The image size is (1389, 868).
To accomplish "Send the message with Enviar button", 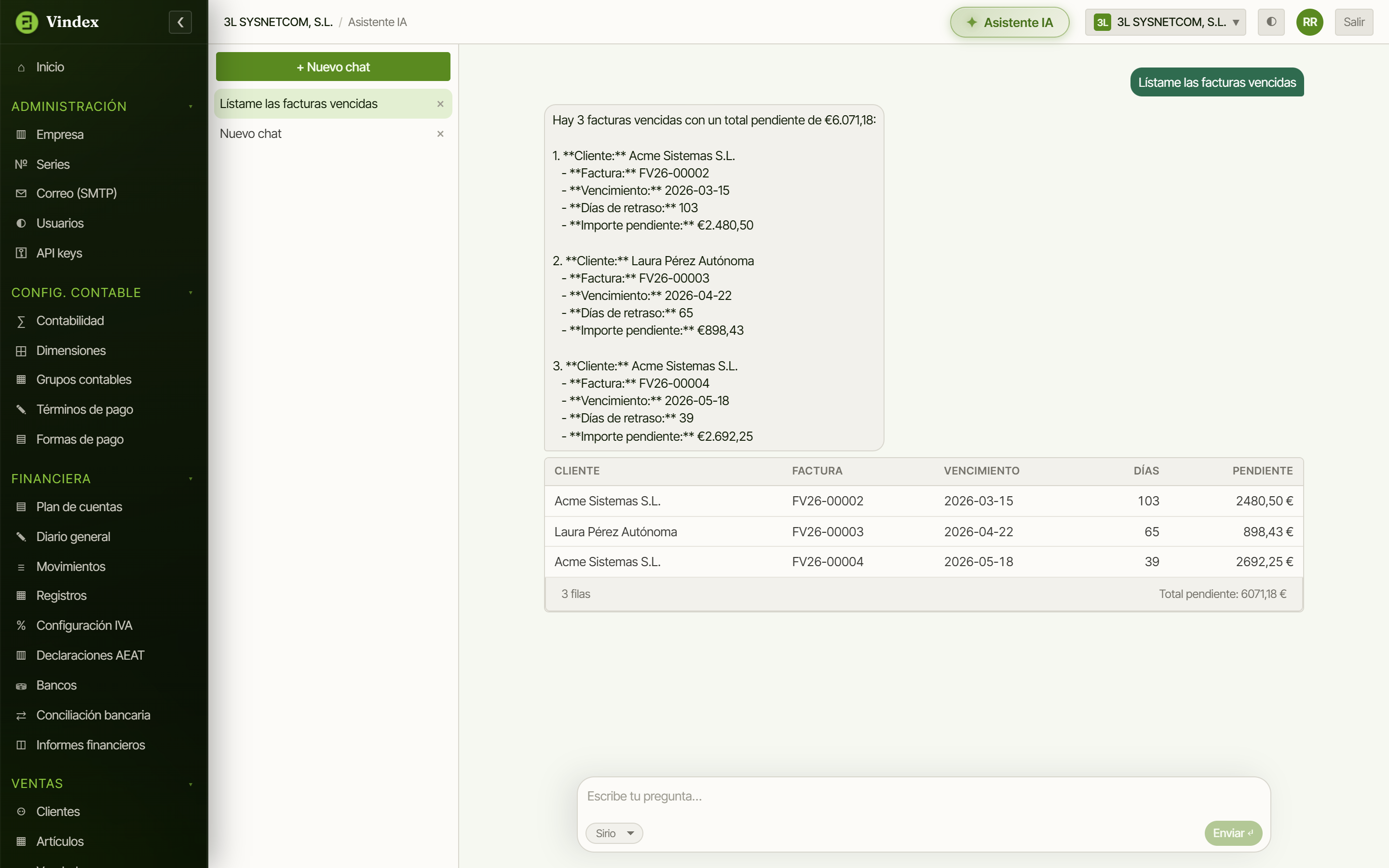I will tap(1233, 833).
